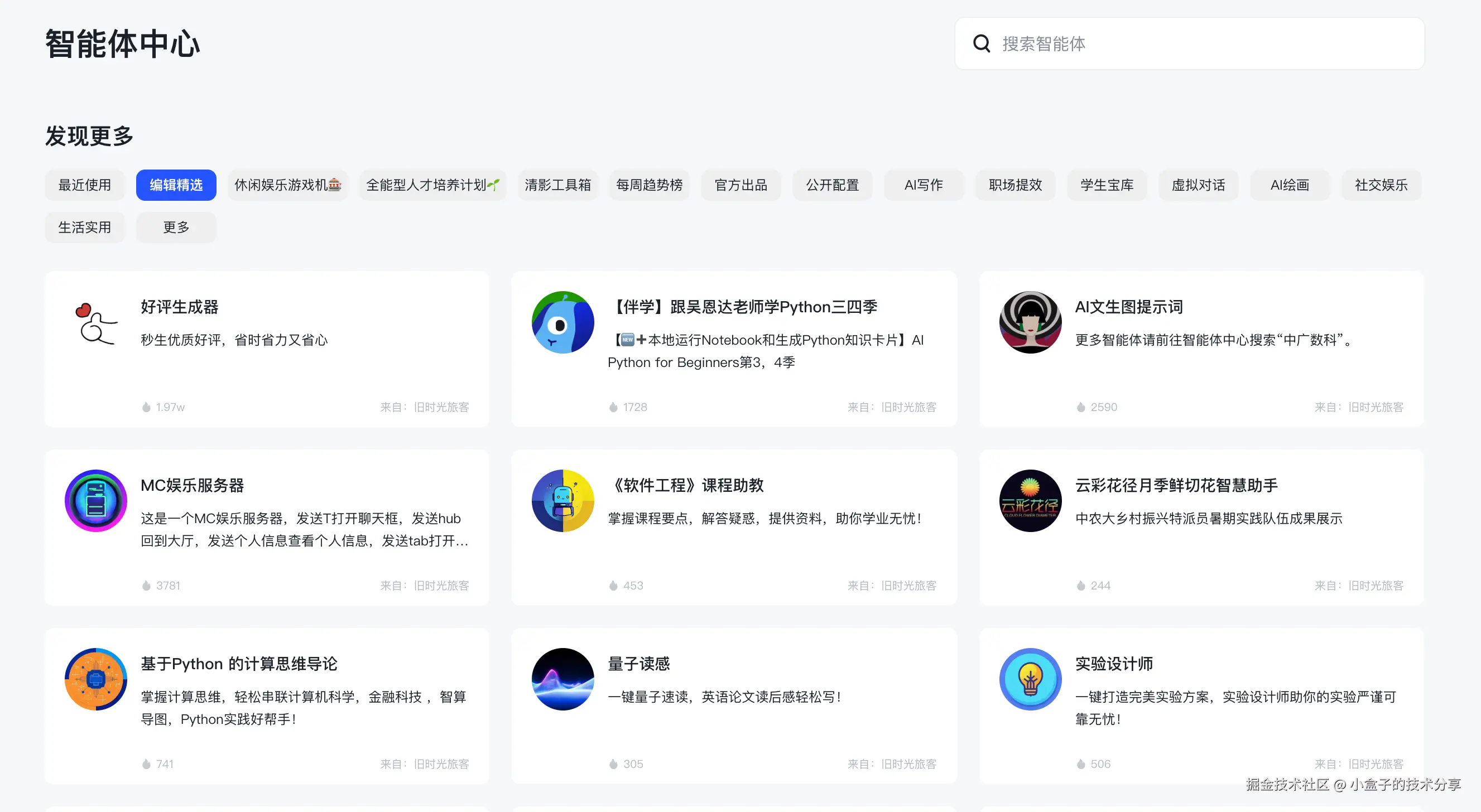Screen dimensions: 1481x812
Task: Open the 好评生成器 agent avatar
Action: pos(95,322)
